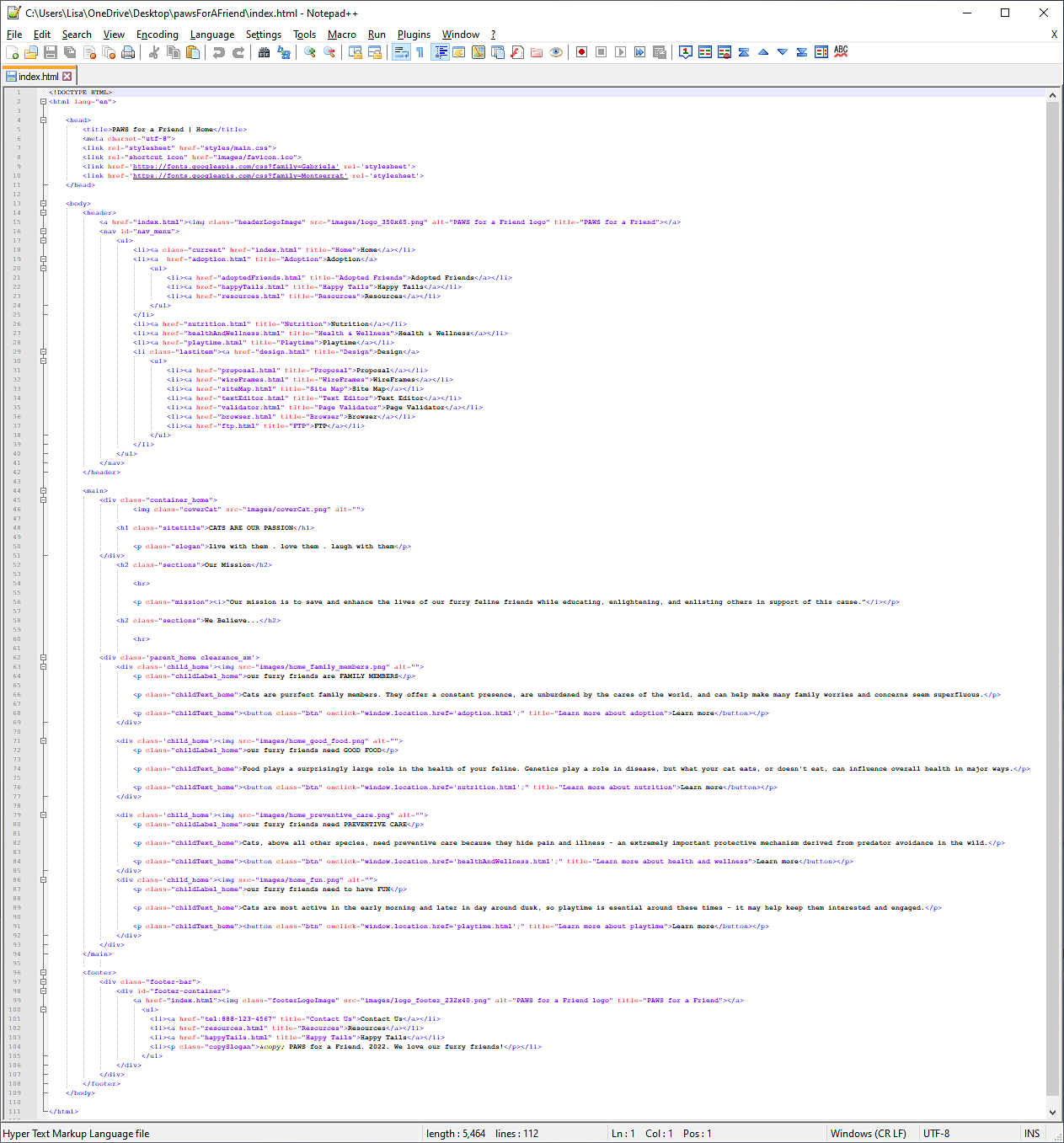Run the recorded macro
This screenshot has height=1143, width=1064.
(x=620, y=51)
